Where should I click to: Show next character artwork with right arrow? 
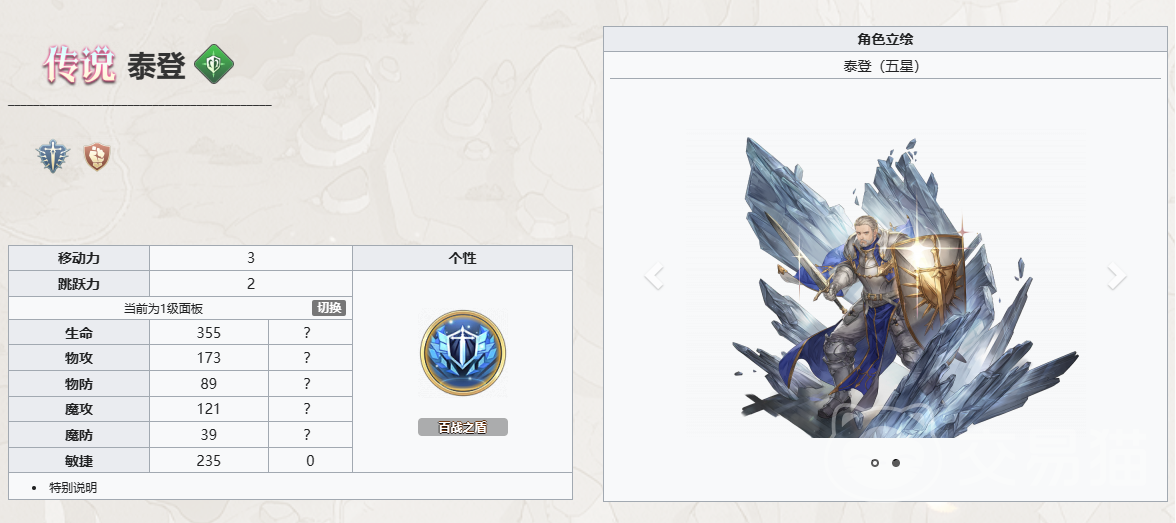(x=1117, y=276)
